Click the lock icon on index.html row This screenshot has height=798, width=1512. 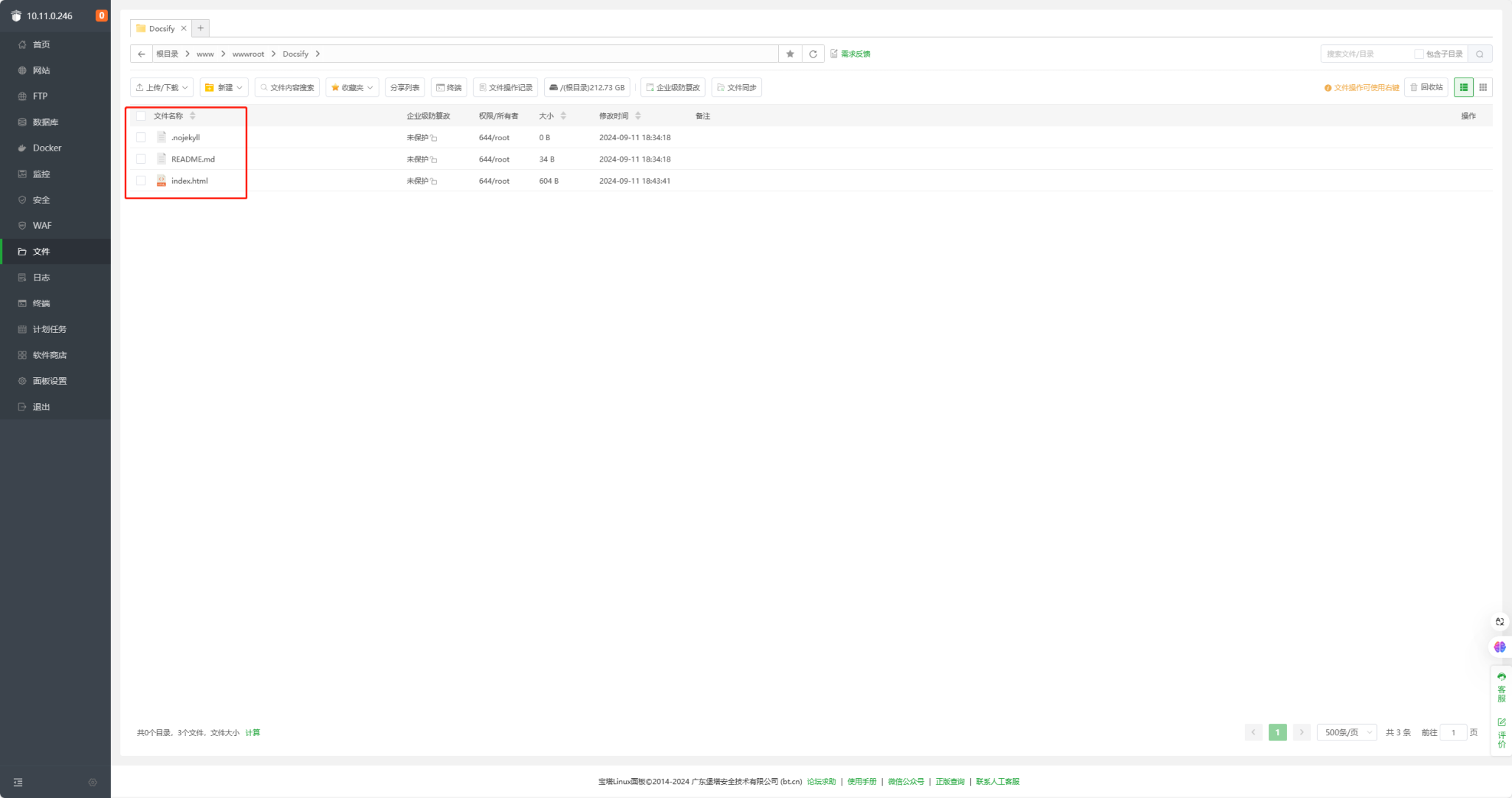point(434,182)
